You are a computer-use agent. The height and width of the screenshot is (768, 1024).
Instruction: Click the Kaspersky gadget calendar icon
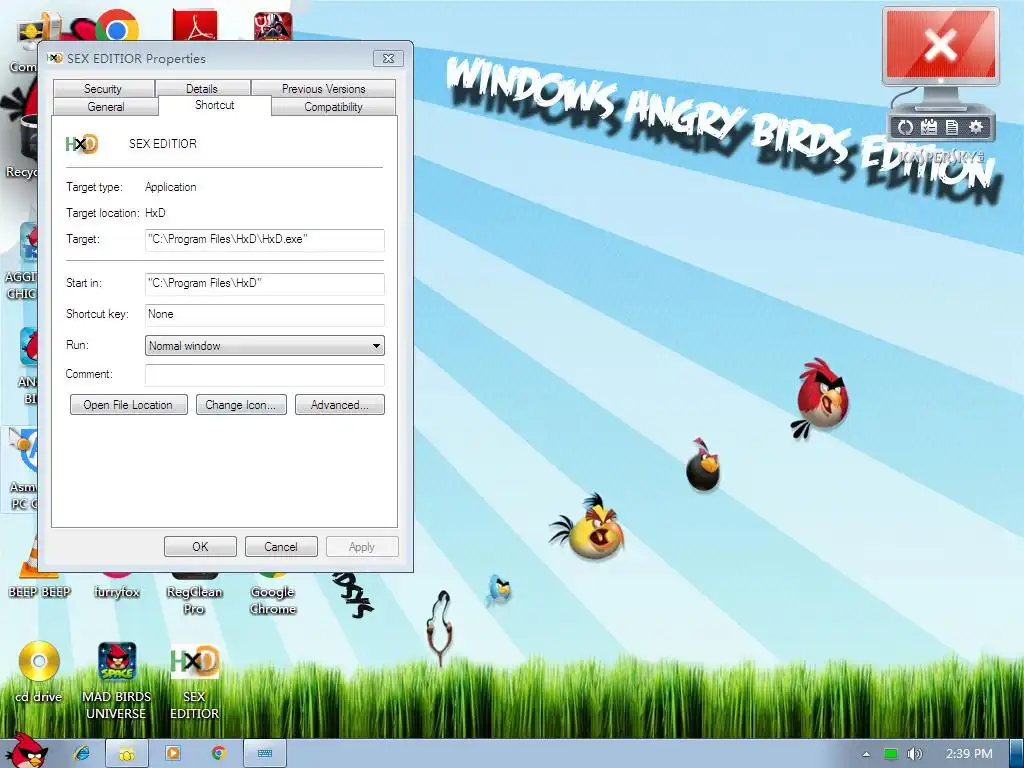929,127
